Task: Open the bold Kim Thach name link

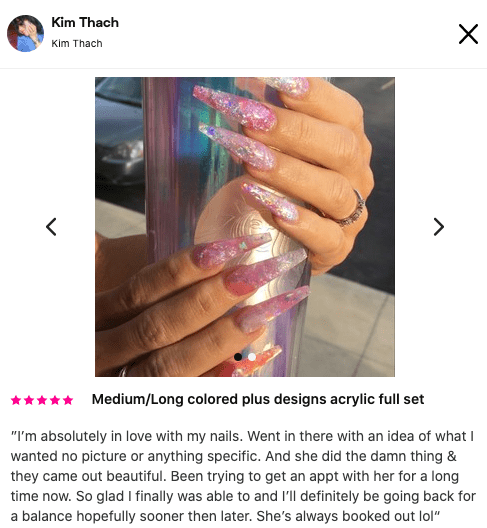Action: point(85,23)
